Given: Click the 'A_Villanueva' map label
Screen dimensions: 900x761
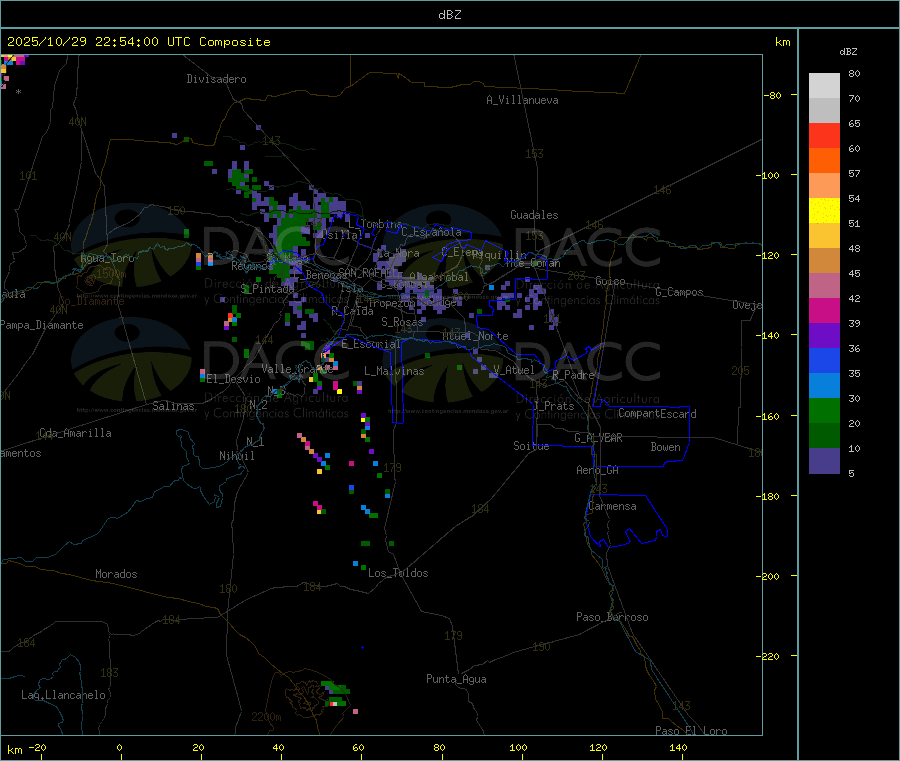Looking at the screenshot, I should [522, 100].
